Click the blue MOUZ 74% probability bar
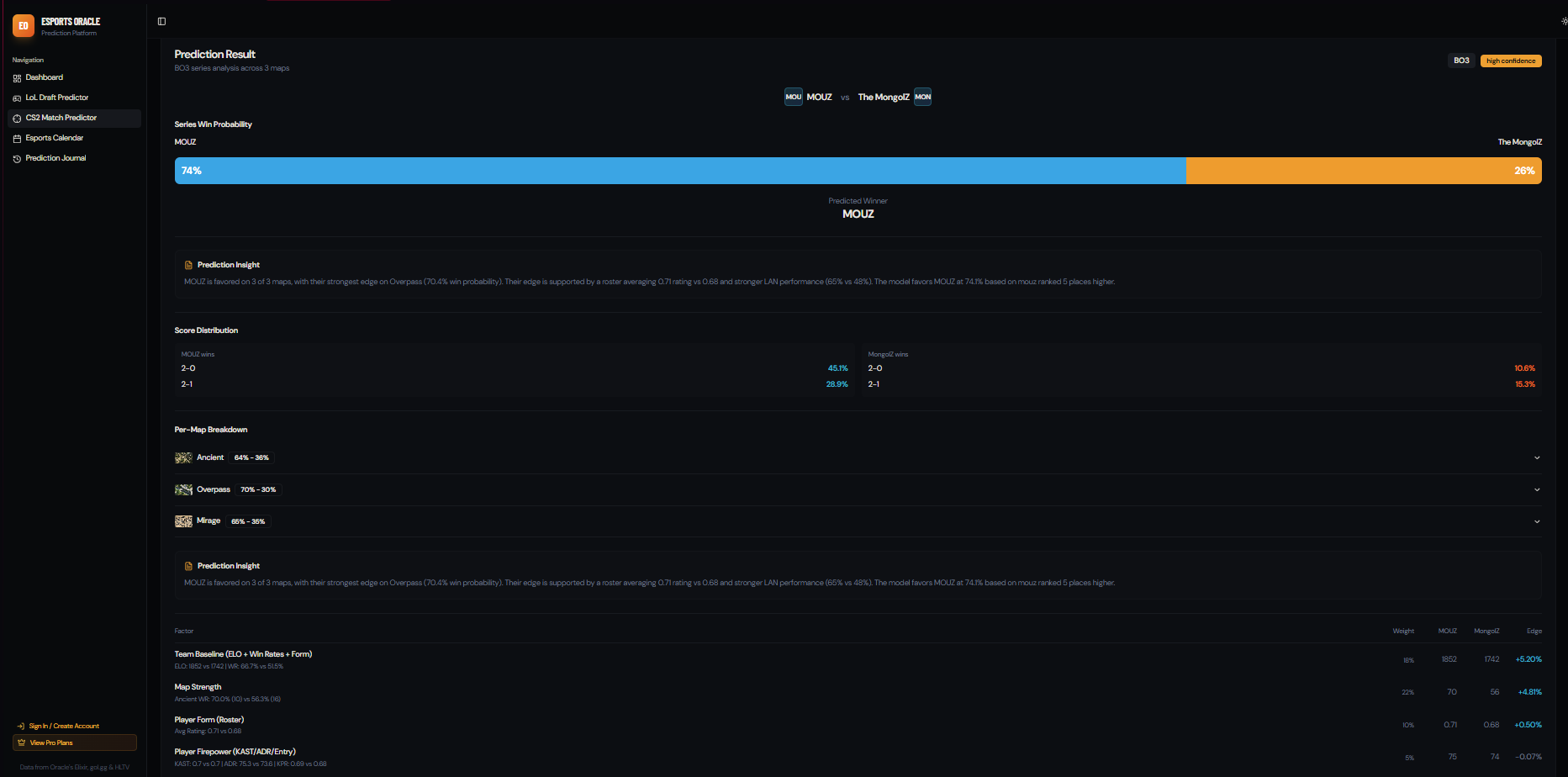 point(680,171)
